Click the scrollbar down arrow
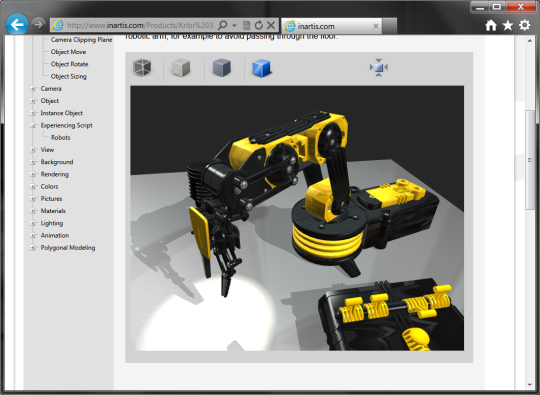 click(530, 385)
